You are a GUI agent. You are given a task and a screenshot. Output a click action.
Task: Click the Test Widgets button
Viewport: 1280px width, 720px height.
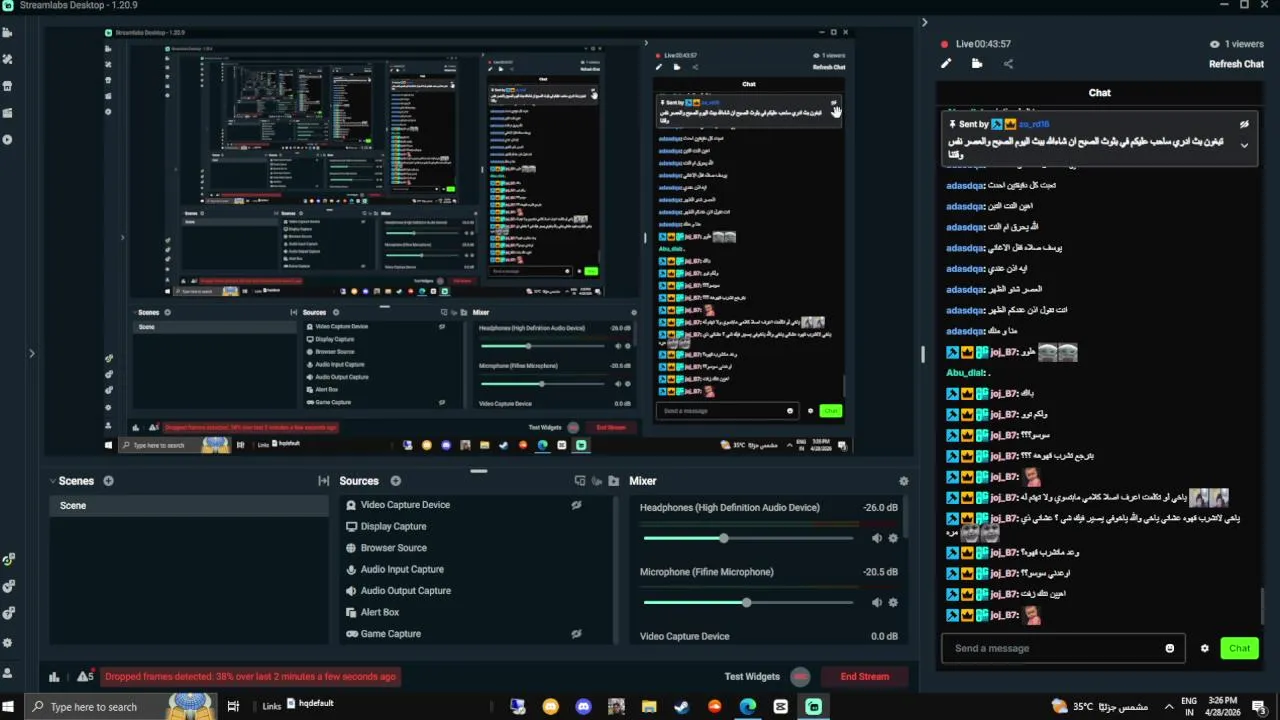point(751,677)
